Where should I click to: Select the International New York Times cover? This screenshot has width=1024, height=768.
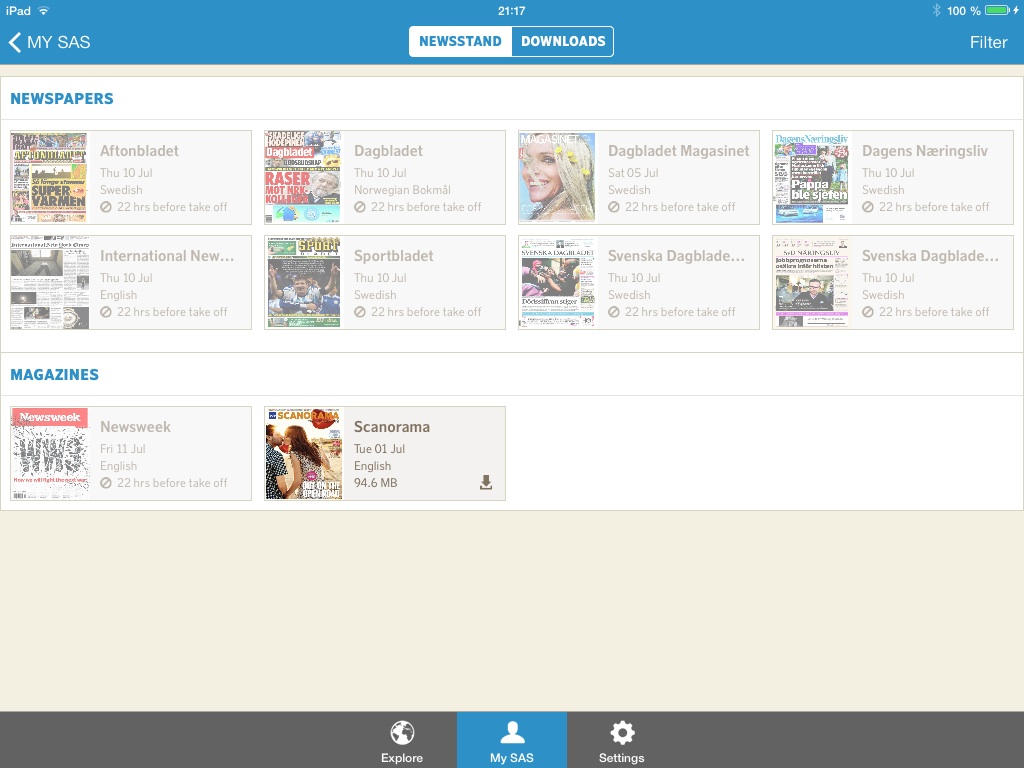click(x=49, y=283)
